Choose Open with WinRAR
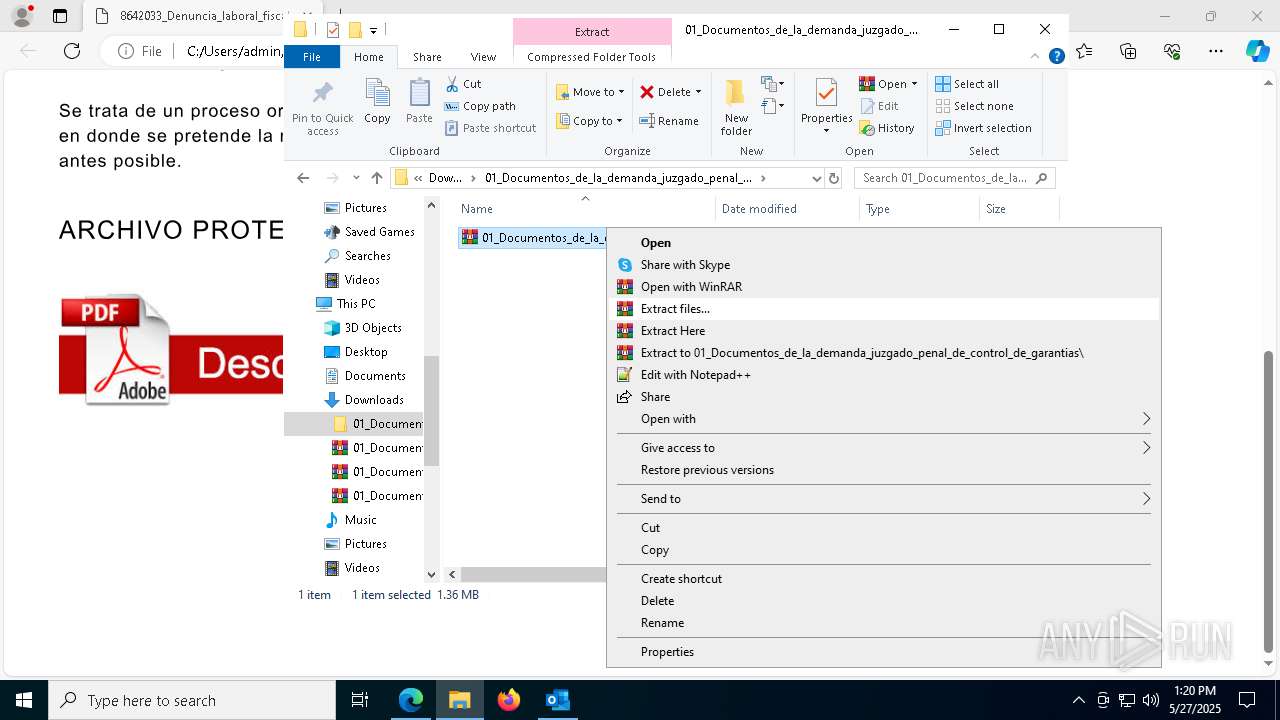 [x=883, y=287]
